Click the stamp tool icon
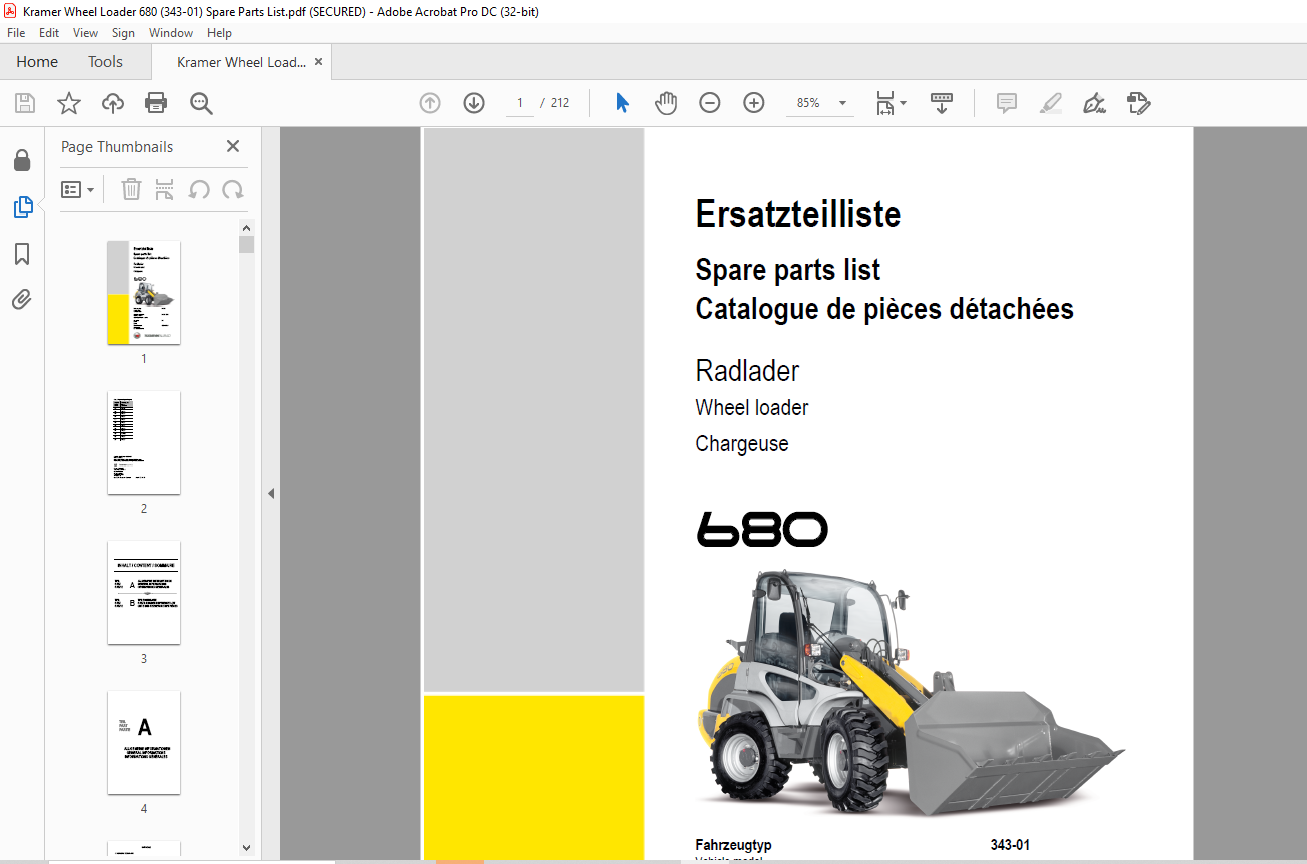The image size is (1307, 864). (1139, 103)
